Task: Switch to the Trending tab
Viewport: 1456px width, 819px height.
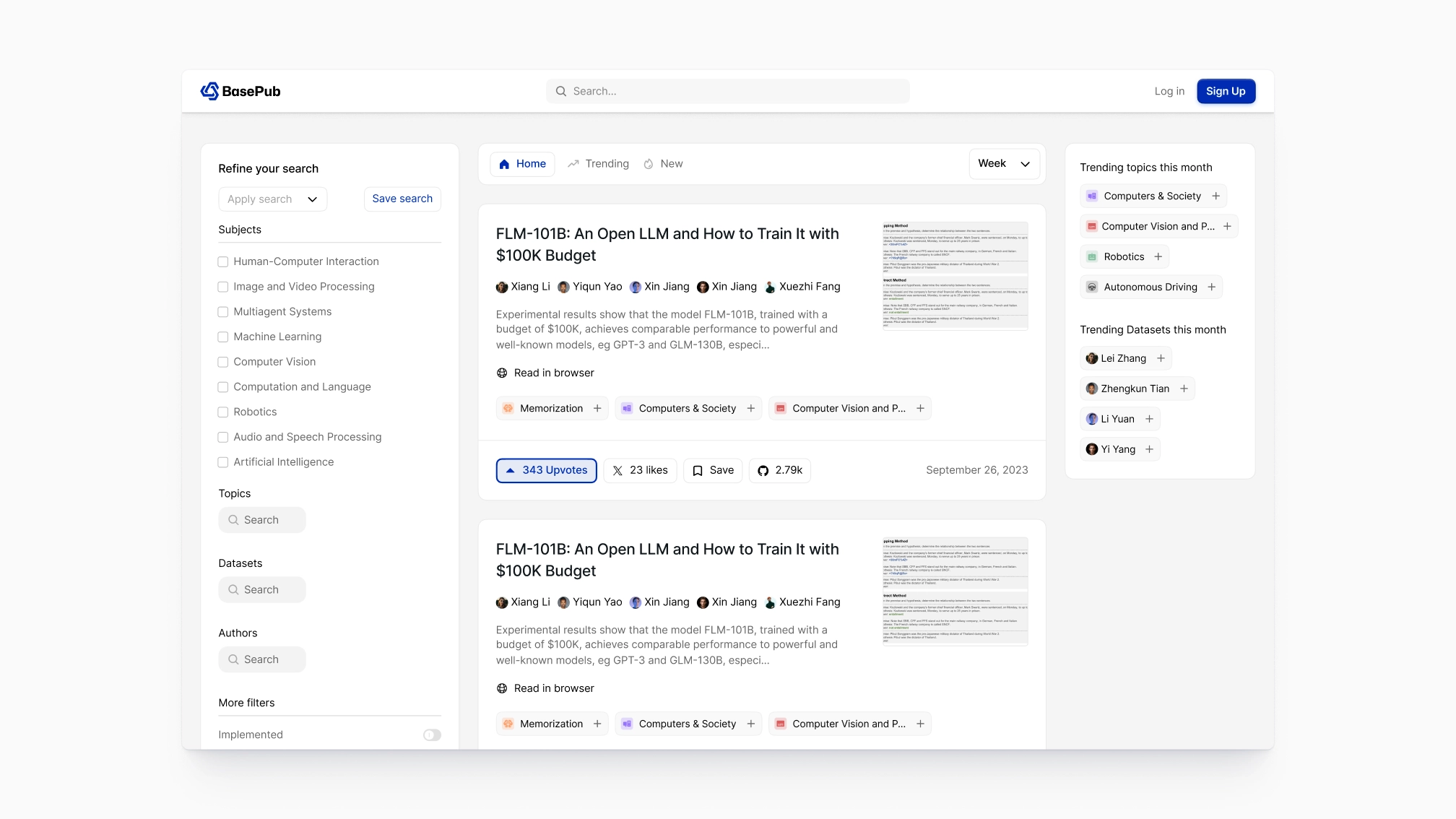Action: [598, 164]
